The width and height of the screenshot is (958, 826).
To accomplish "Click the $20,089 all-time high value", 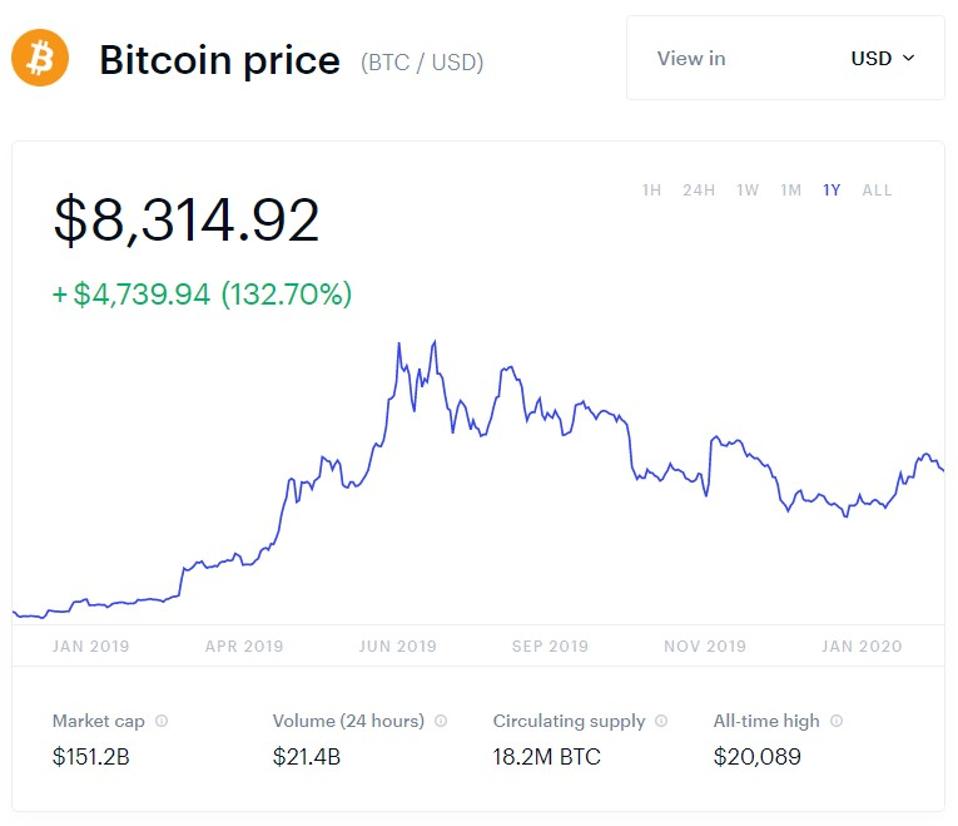I will (757, 757).
